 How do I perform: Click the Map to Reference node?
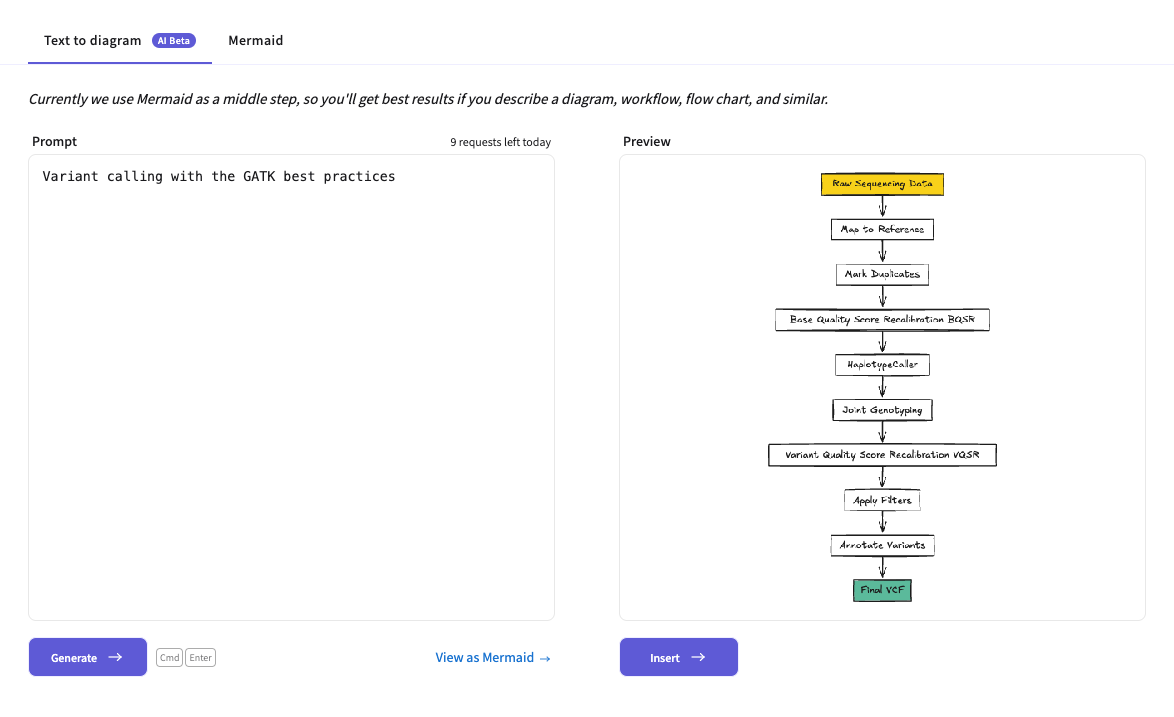coord(882,229)
